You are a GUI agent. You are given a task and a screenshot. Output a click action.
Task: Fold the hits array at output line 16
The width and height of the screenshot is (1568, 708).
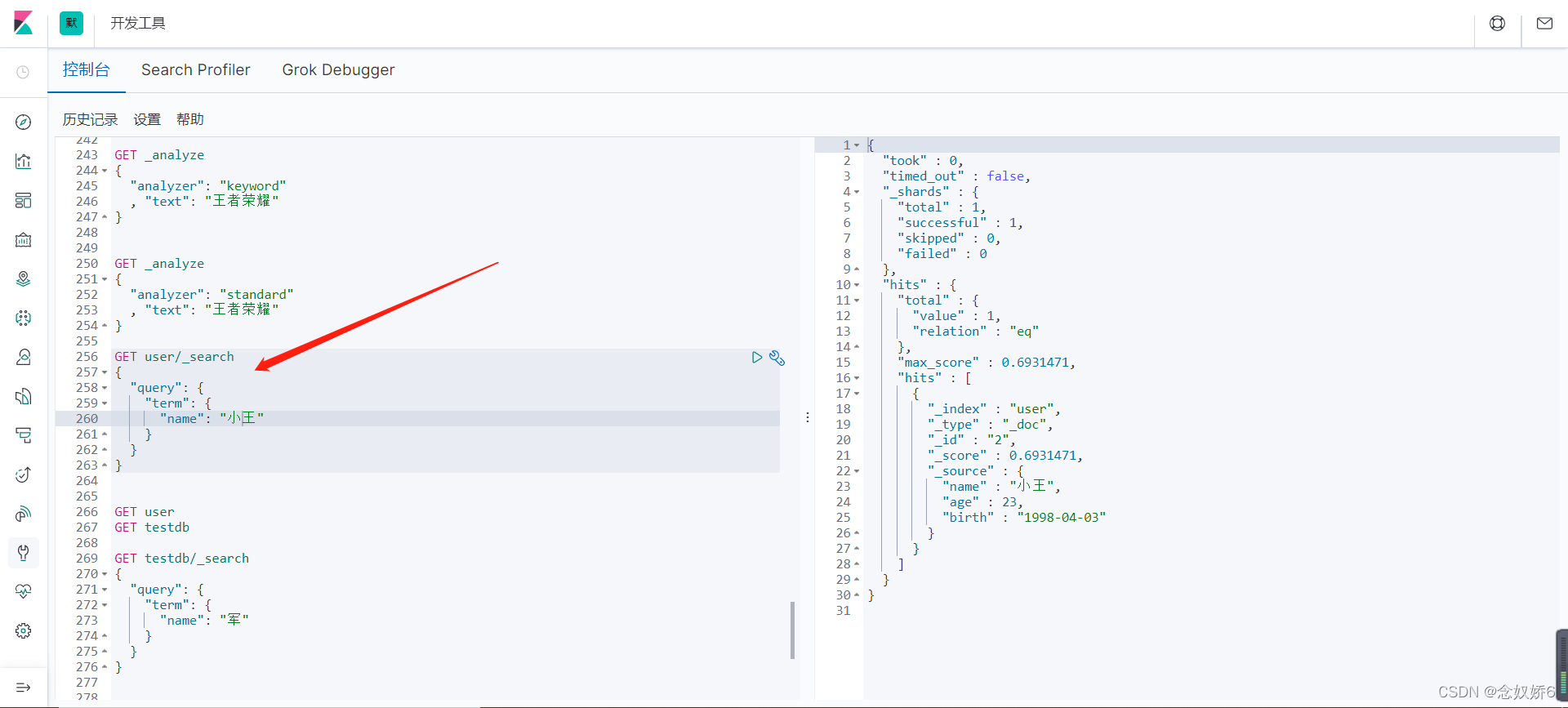point(857,378)
